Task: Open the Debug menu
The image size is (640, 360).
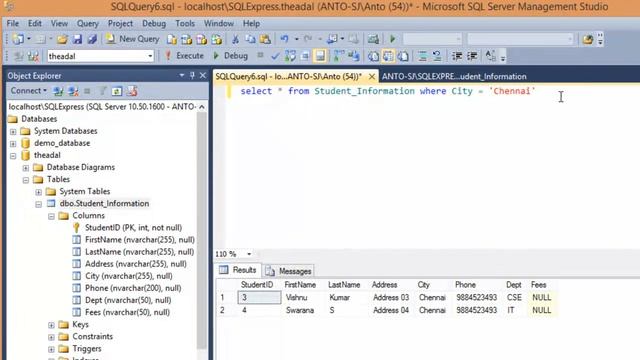Action: [x=154, y=24]
